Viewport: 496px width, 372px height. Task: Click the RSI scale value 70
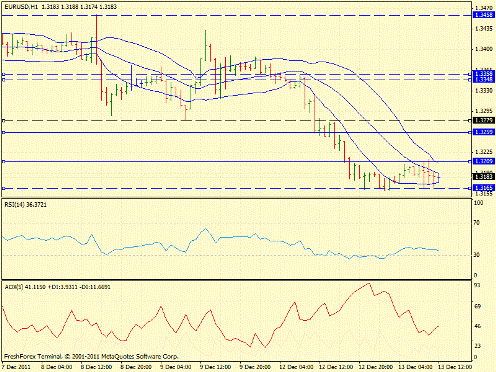coord(477,223)
